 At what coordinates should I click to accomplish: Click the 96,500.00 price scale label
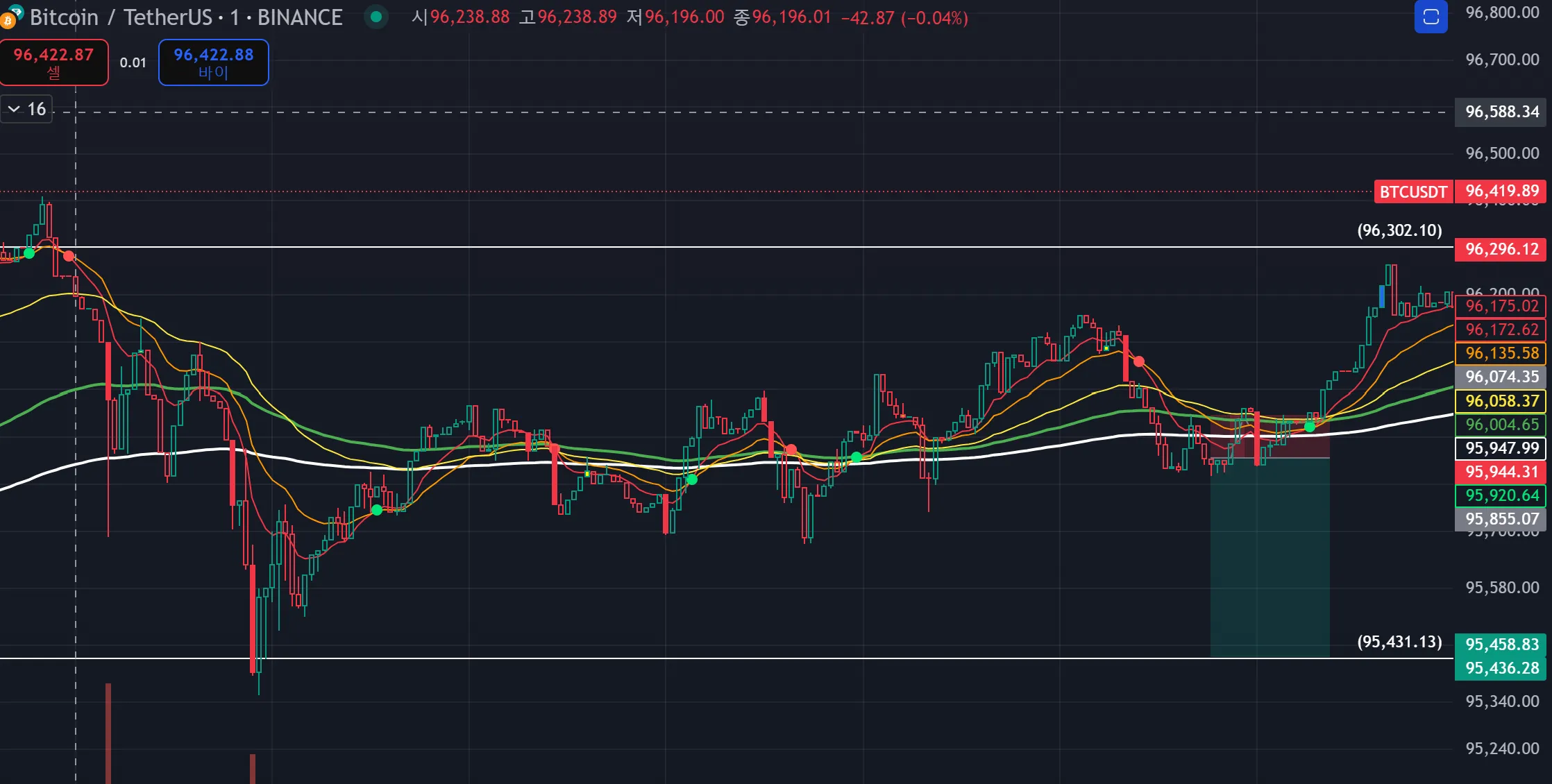click(x=1502, y=153)
